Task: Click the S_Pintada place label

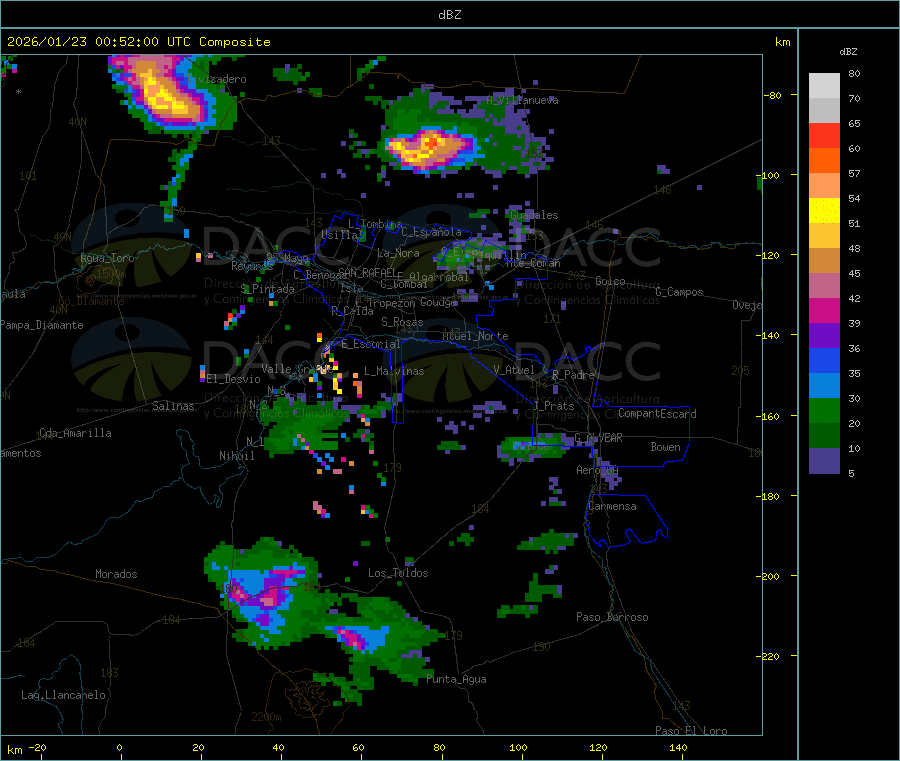Action: (267, 289)
